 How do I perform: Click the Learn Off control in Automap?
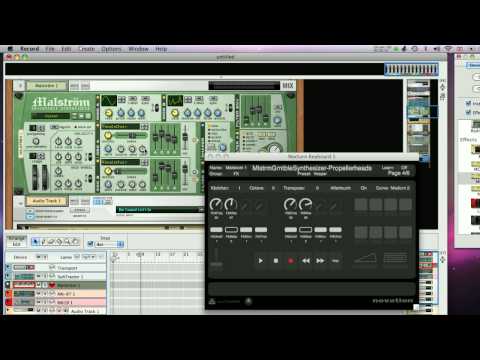point(395,167)
